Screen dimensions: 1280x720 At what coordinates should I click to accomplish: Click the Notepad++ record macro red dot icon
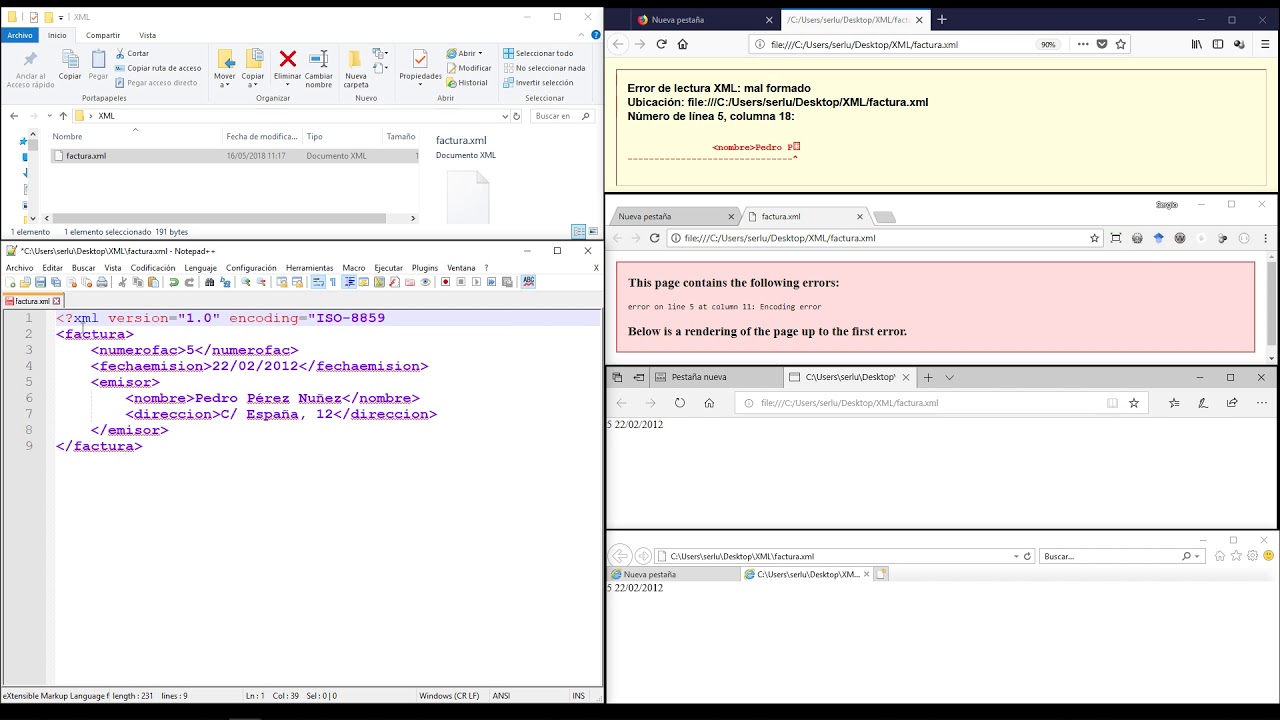coord(446,282)
